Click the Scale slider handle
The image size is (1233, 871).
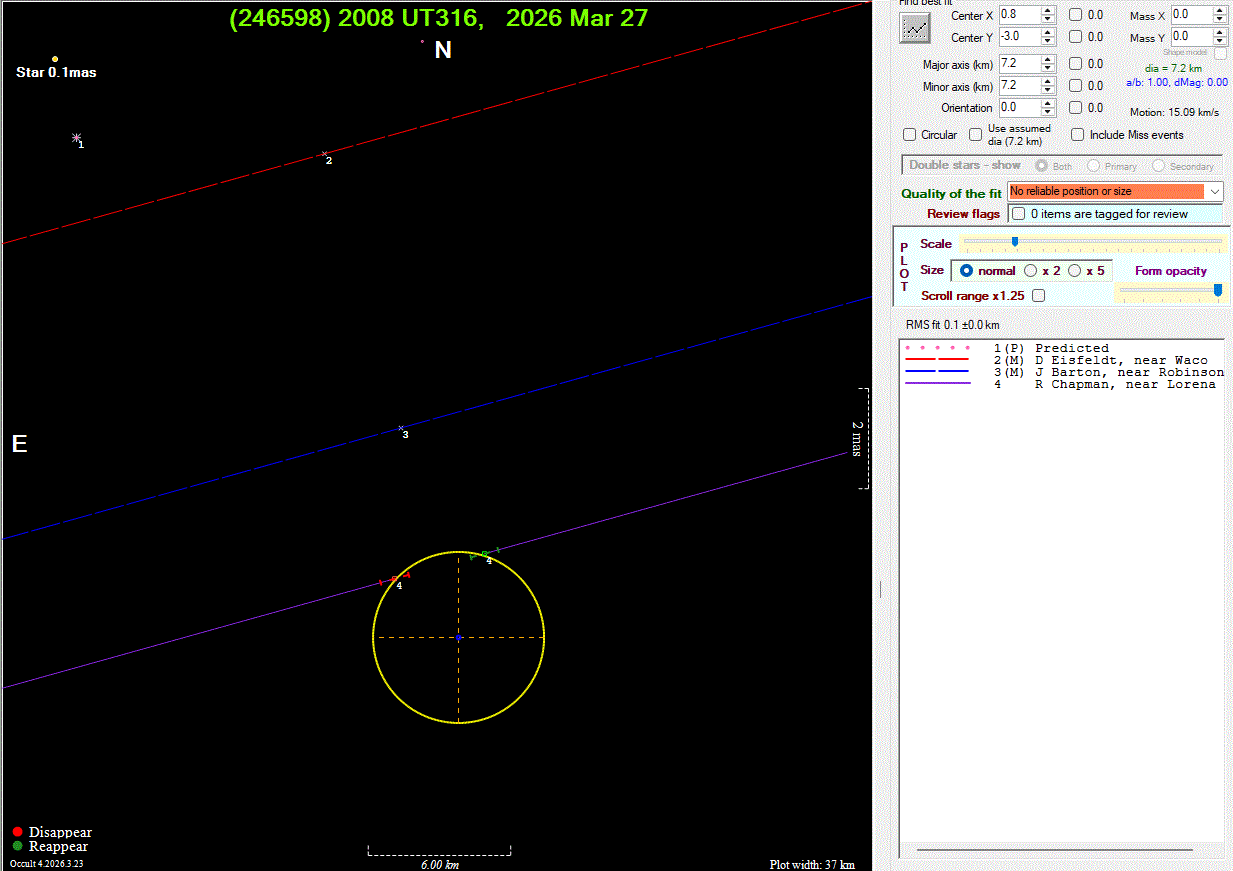(x=1015, y=242)
